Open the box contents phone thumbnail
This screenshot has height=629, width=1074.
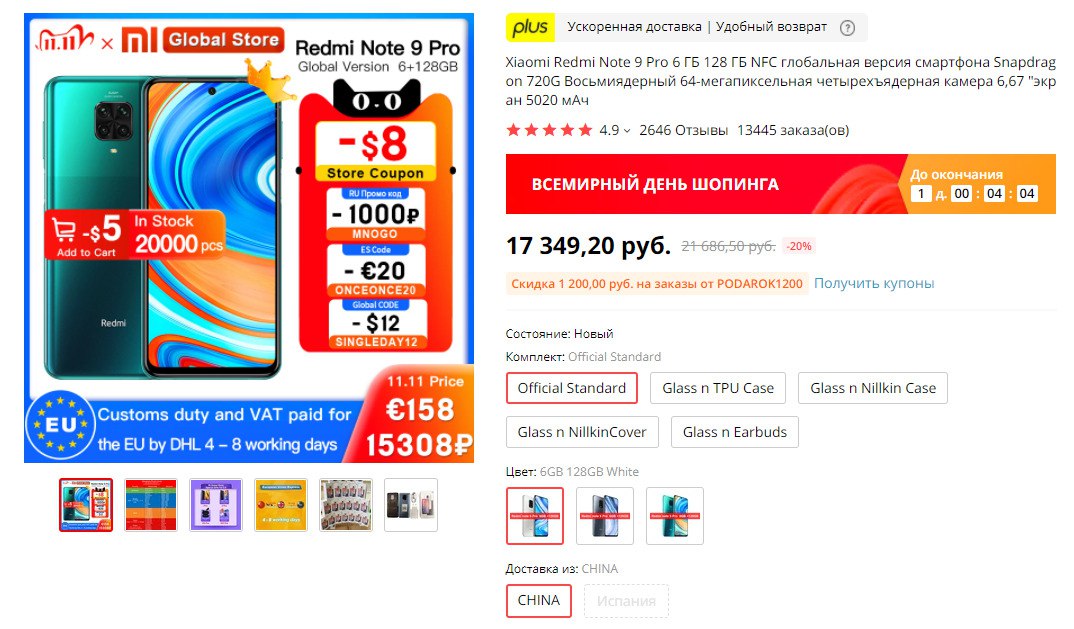pyautogui.click(x=411, y=505)
